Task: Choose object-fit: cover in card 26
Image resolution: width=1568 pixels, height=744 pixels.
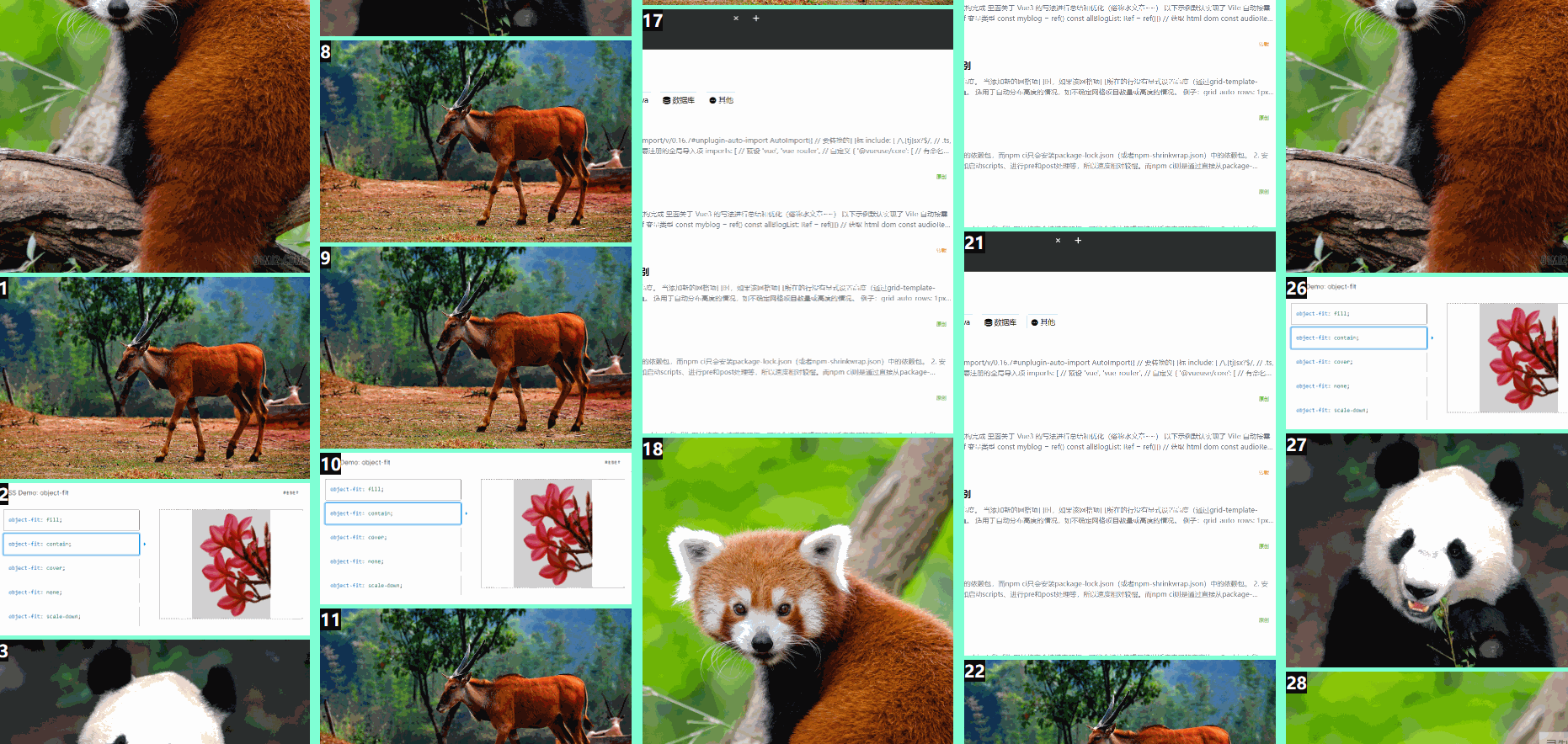Action: pos(1359,362)
